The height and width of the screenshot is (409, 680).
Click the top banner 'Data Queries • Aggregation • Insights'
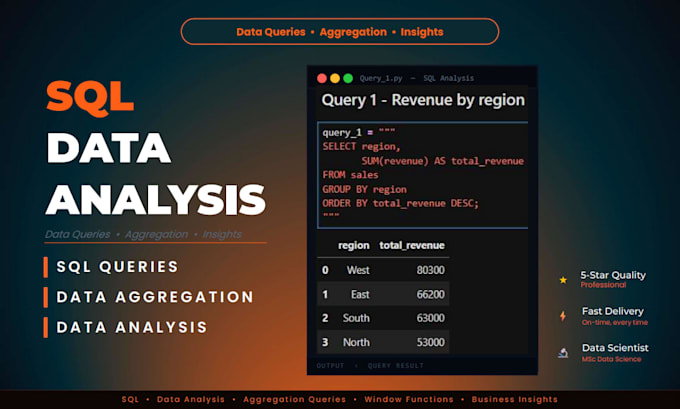click(x=340, y=32)
